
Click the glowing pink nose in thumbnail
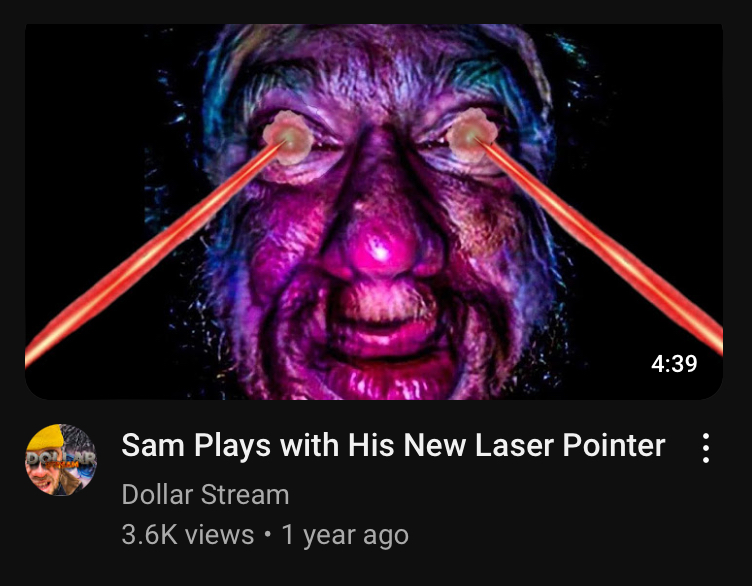(x=380, y=251)
